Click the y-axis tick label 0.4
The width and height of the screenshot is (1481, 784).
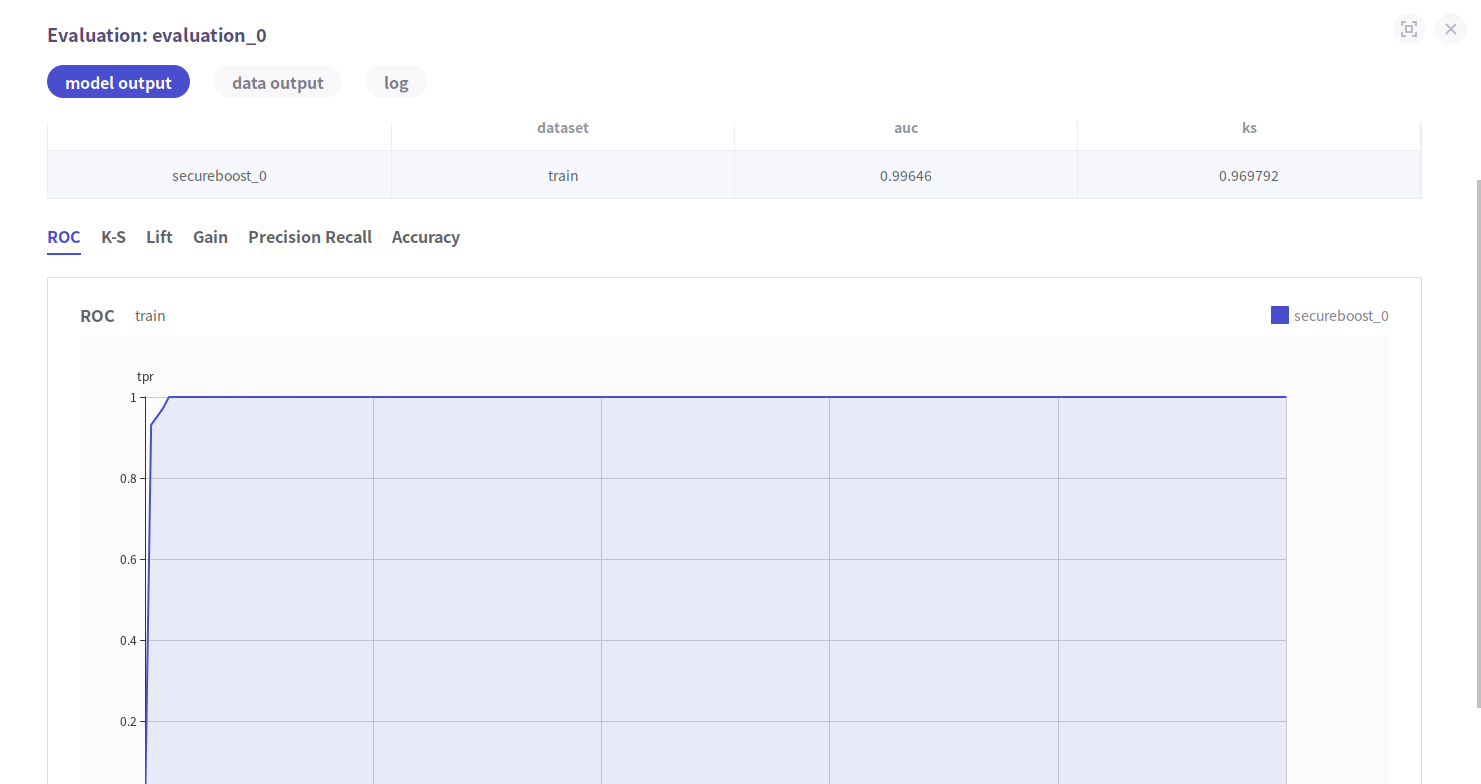[x=128, y=640]
